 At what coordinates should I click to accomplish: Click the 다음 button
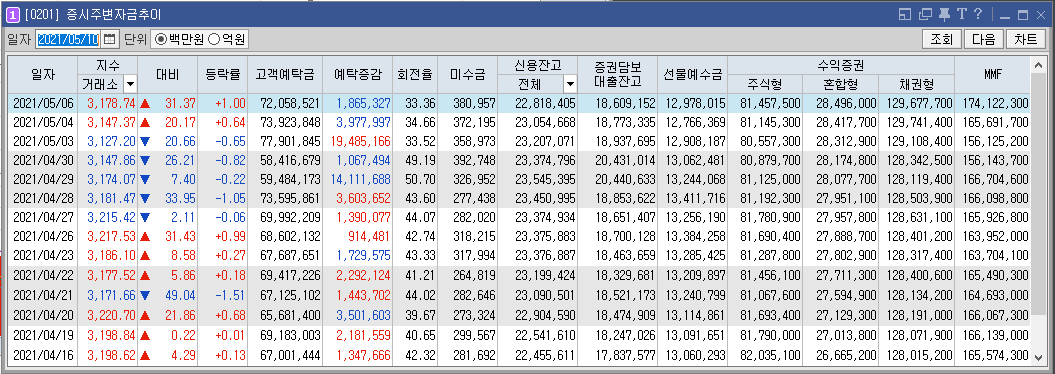pyautogui.click(x=983, y=39)
